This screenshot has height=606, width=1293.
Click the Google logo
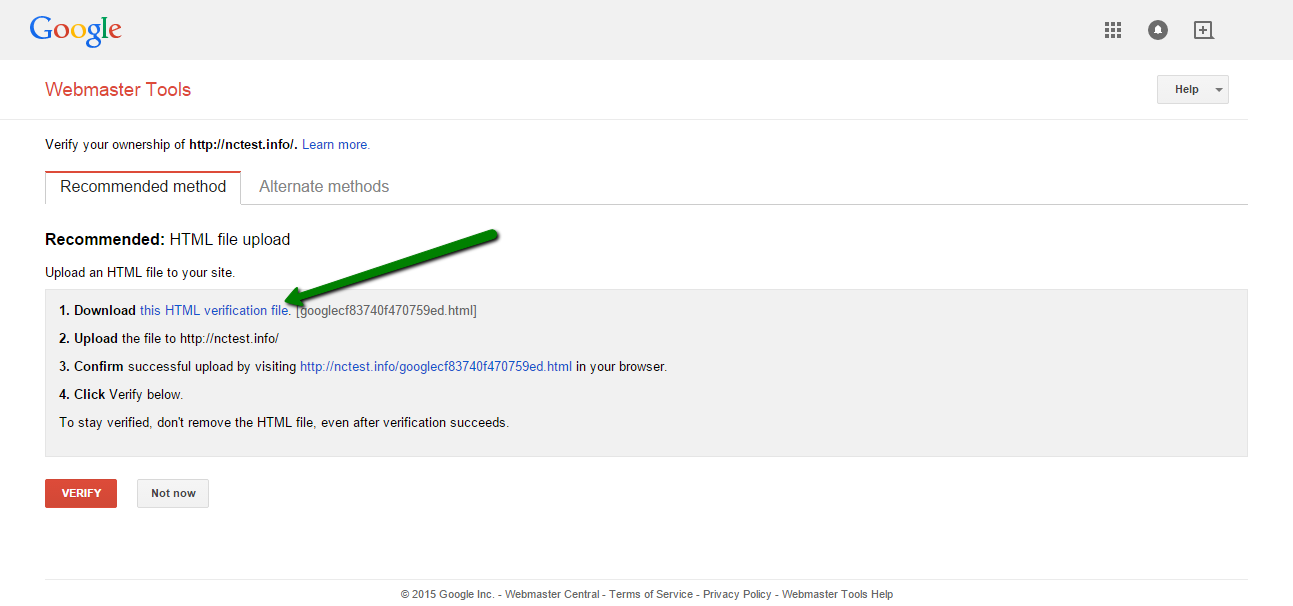75,30
